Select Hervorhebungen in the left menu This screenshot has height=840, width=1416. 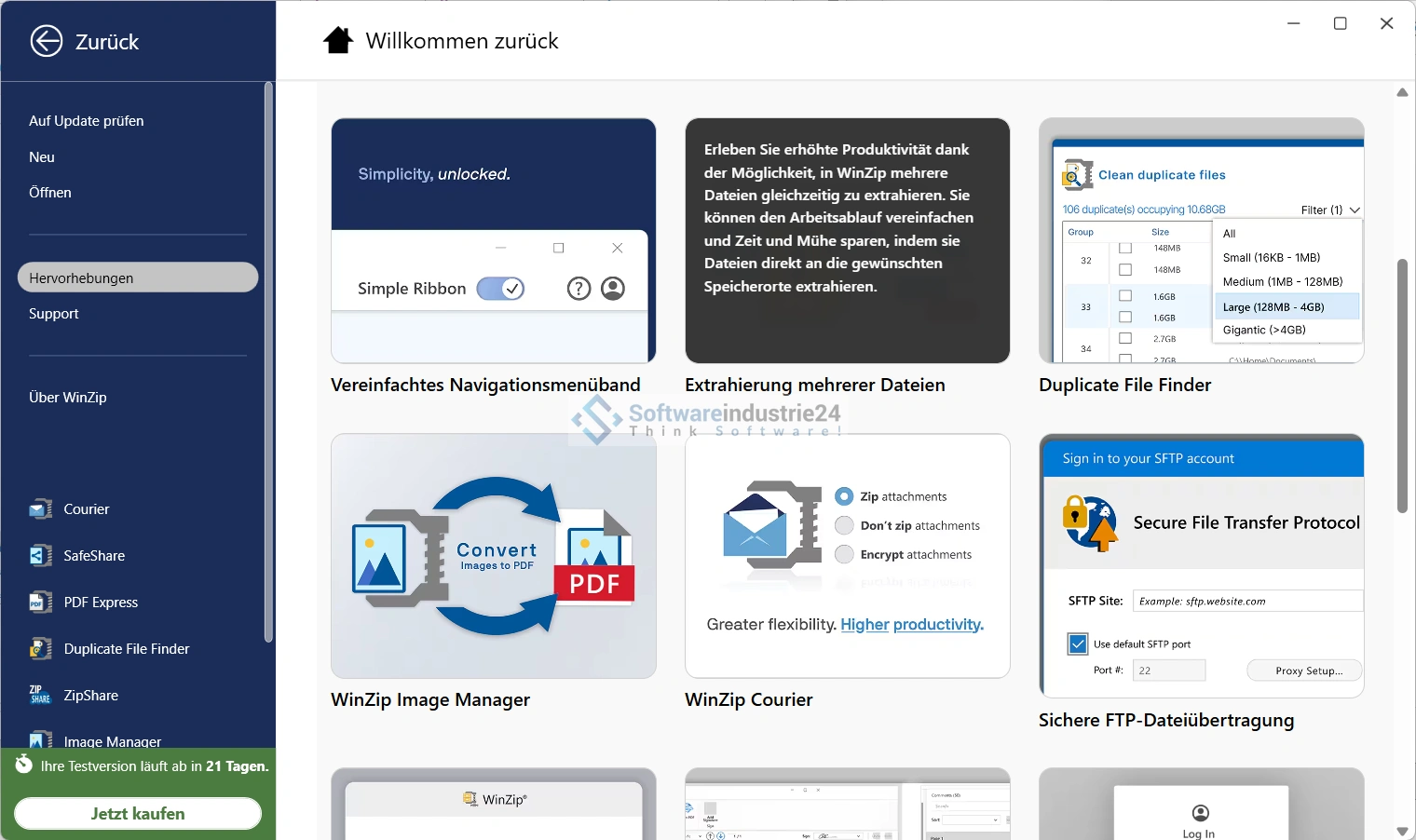click(137, 278)
